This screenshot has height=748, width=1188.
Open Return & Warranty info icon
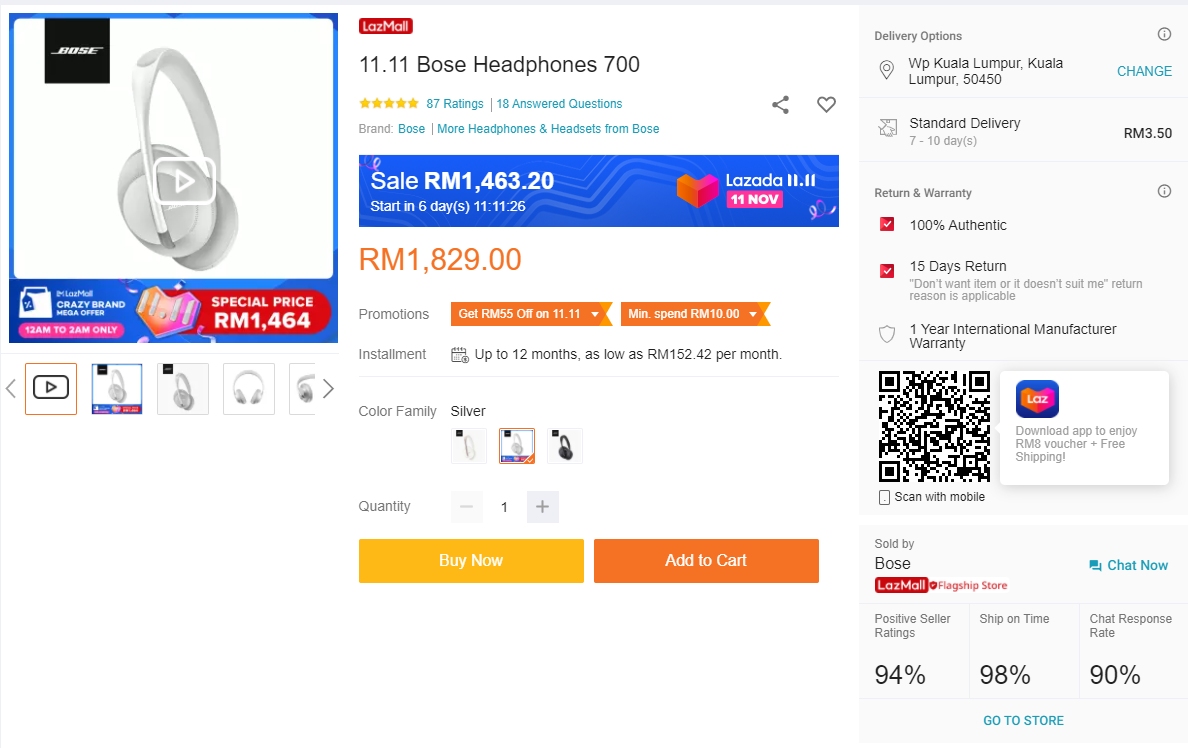coord(1164,192)
